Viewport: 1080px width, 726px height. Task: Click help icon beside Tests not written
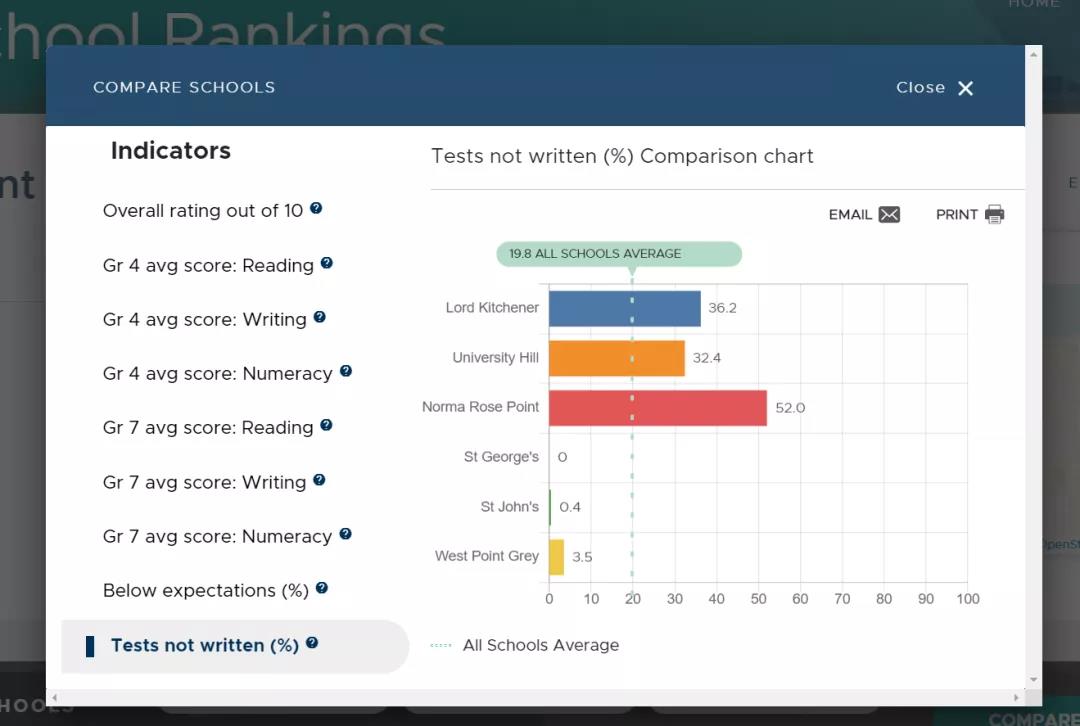tap(312, 643)
